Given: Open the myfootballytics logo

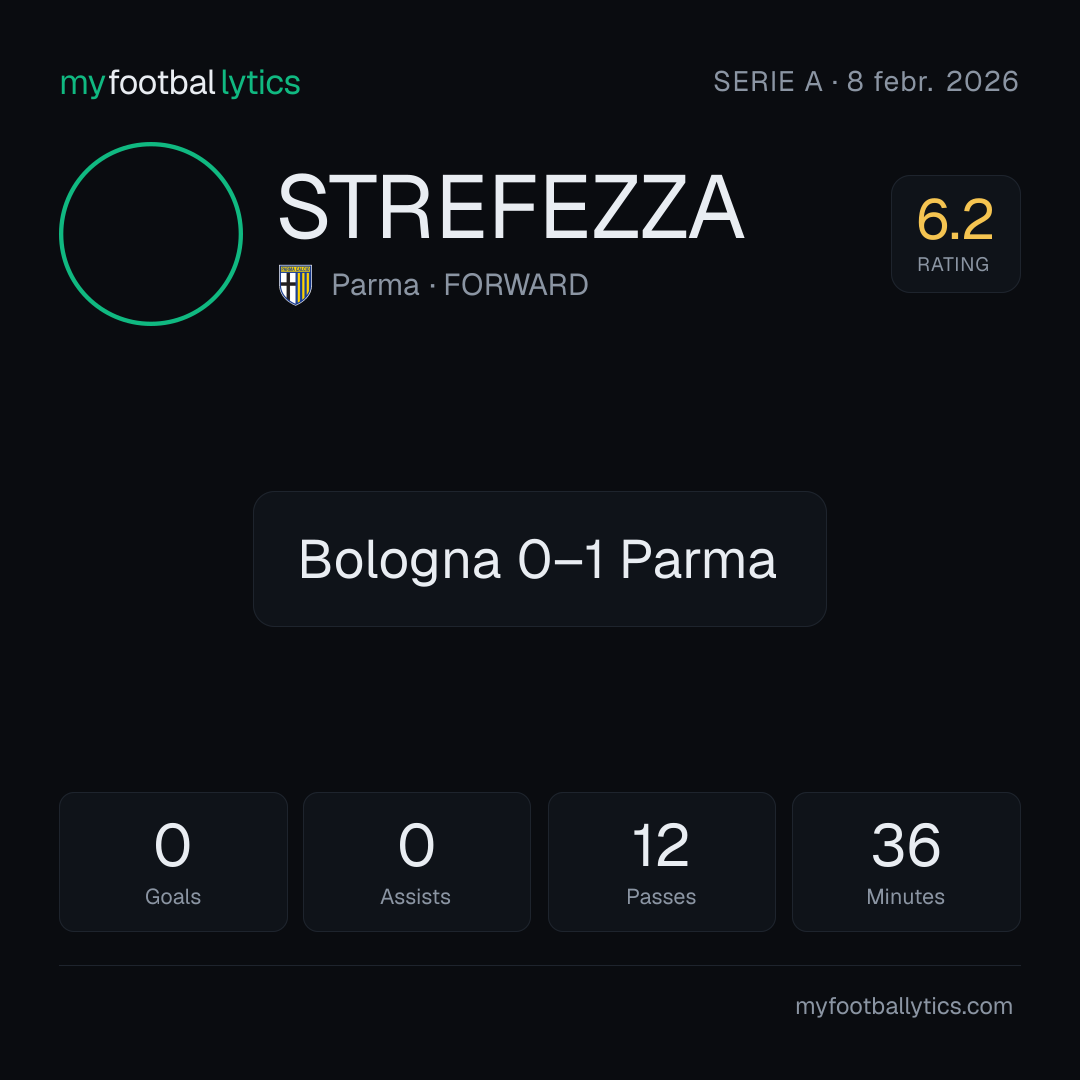Looking at the screenshot, I should [x=180, y=83].
